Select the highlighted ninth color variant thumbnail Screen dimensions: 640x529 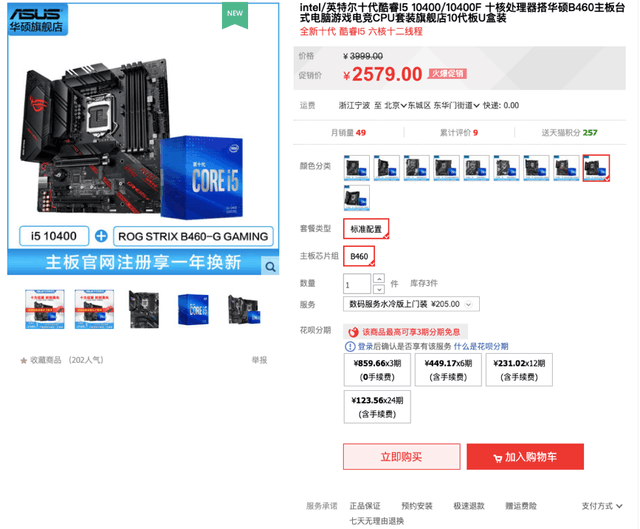click(x=596, y=168)
